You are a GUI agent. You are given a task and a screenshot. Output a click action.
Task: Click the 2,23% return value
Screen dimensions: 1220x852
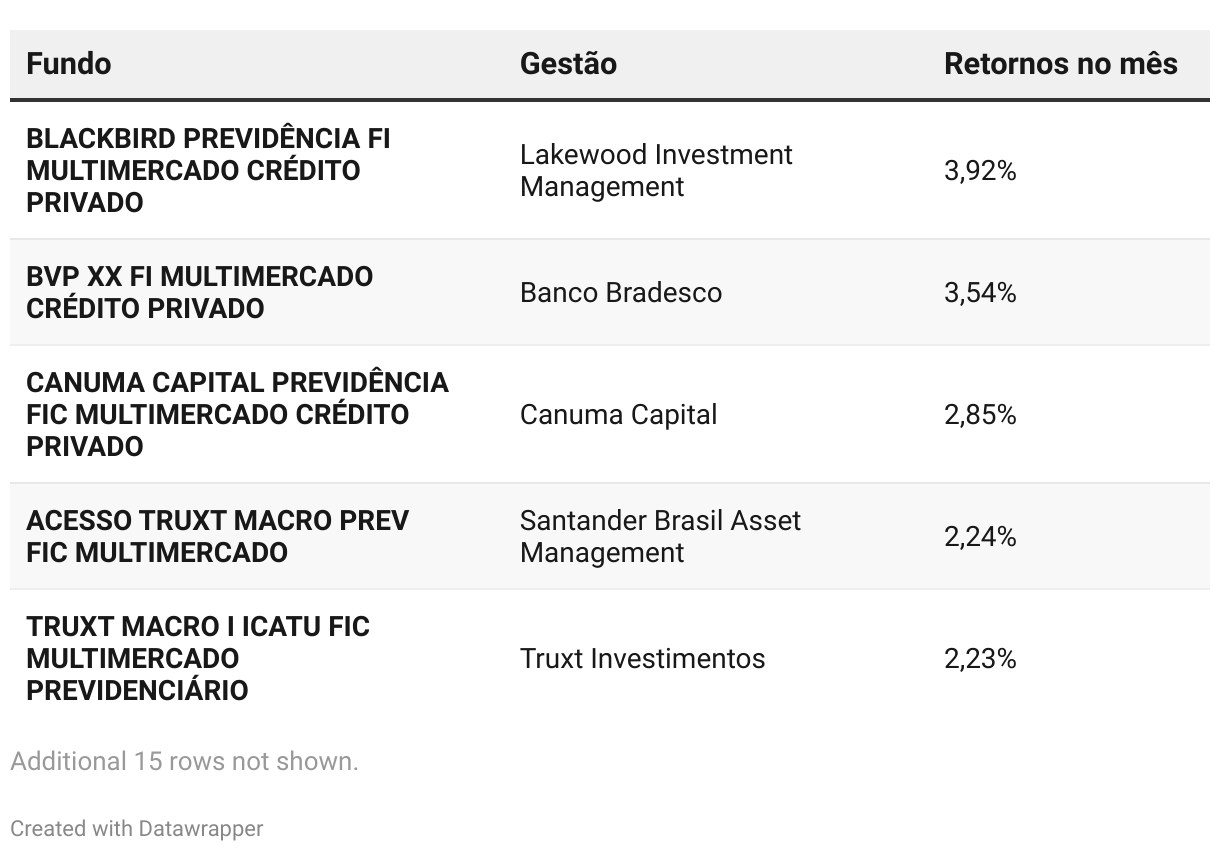tap(980, 659)
